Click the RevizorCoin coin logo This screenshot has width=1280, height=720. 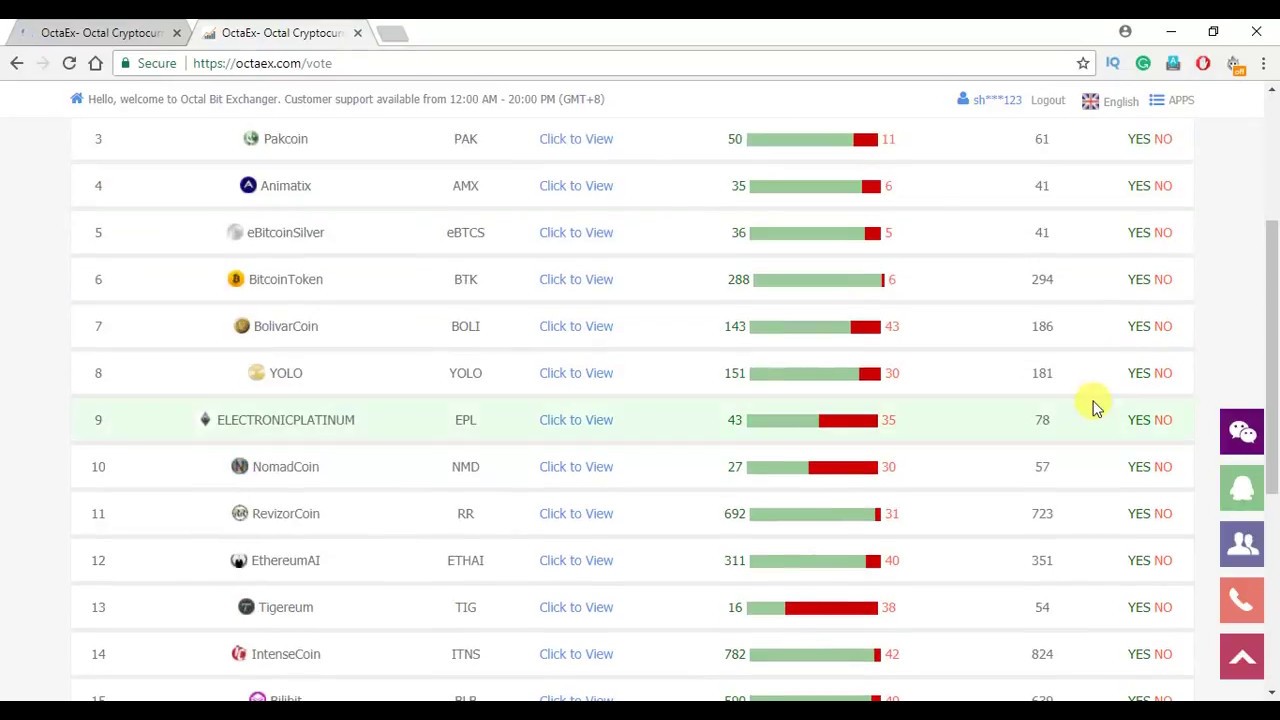(x=240, y=513)
